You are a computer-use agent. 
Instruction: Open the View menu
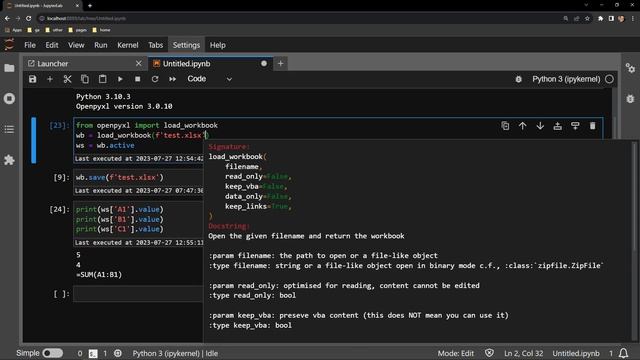pyautogui.click(x=76, y=45)
